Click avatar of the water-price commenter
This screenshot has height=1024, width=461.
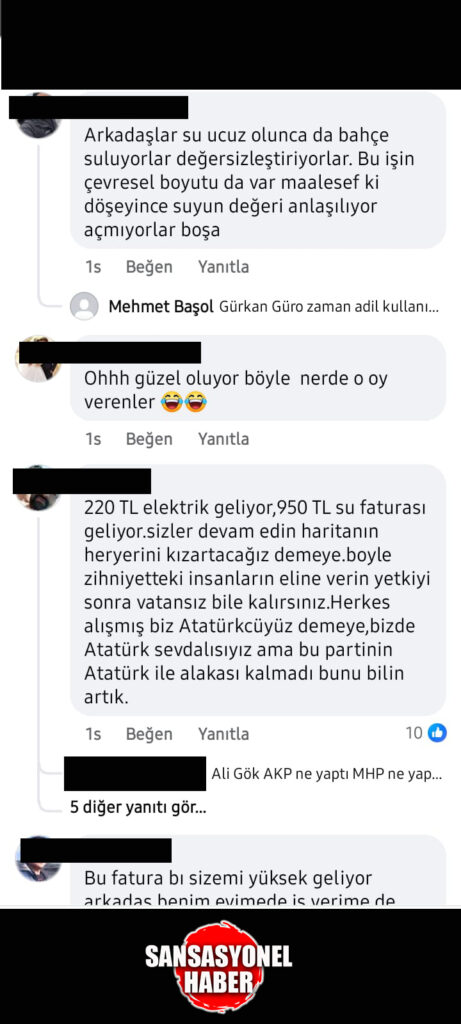pyautogui.click(x=38, y=120)
